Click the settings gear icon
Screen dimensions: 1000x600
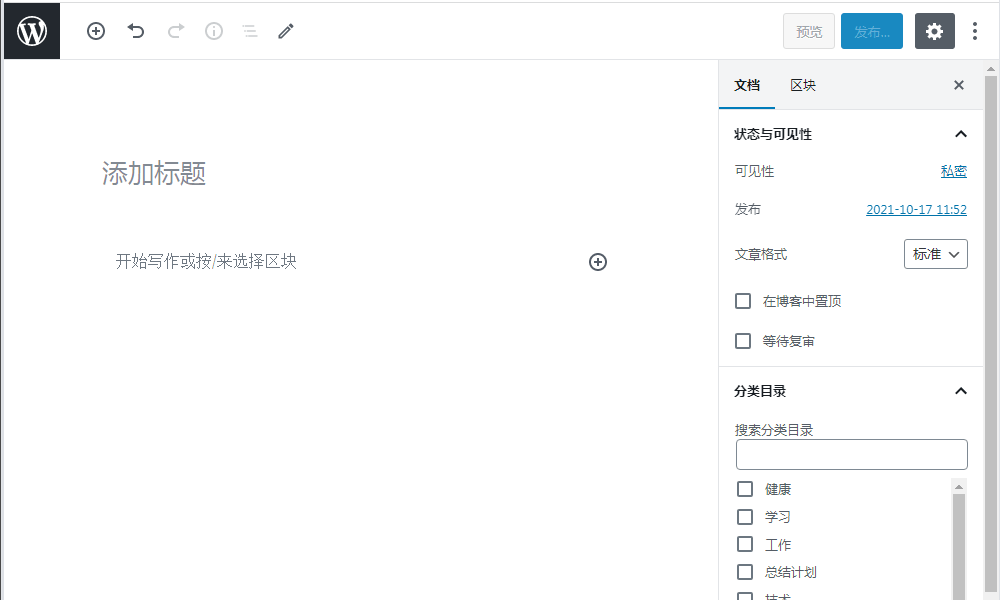pyautogui.click(x=934, y=31)
